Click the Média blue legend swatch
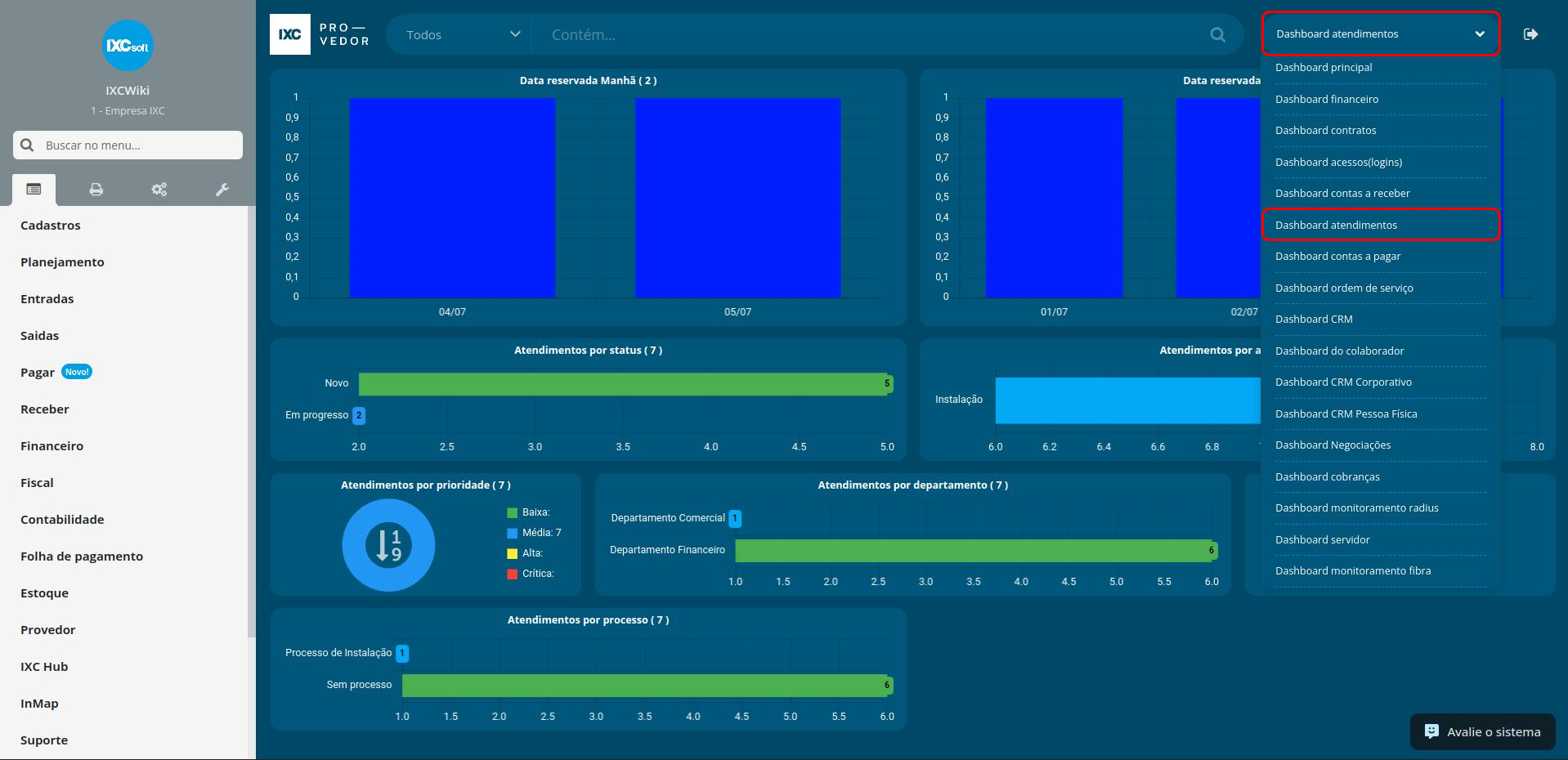Screen dimensions: 1568x760 [513, 533]
